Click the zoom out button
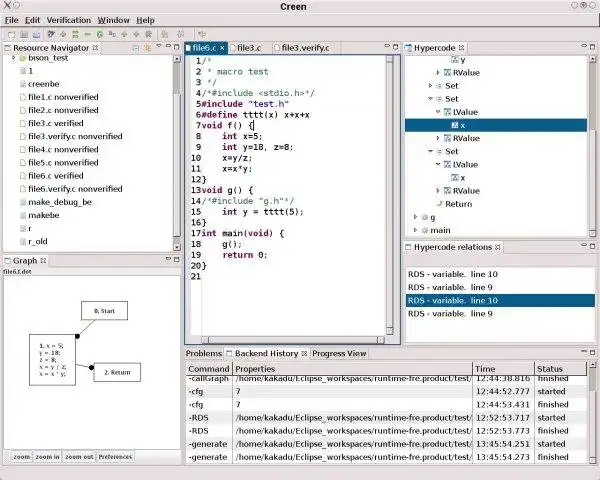The image size is (600, 480). coord(80,456)
